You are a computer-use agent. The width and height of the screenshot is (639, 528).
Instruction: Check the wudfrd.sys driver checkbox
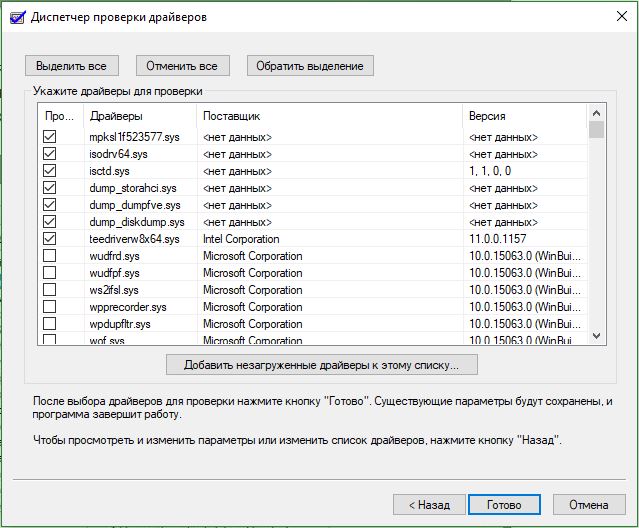49,255
